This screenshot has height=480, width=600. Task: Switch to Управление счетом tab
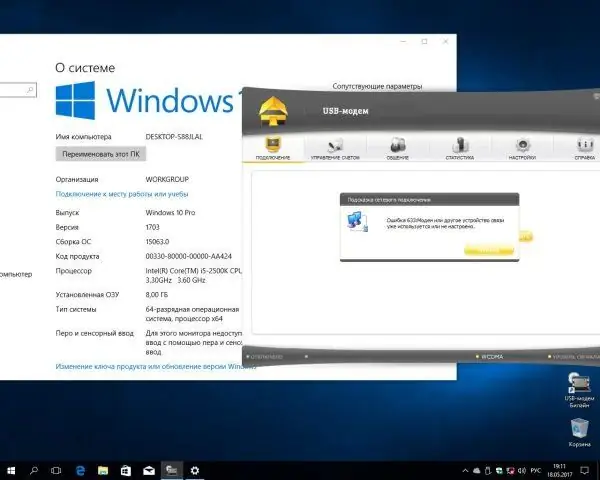[x=335, y=148]
